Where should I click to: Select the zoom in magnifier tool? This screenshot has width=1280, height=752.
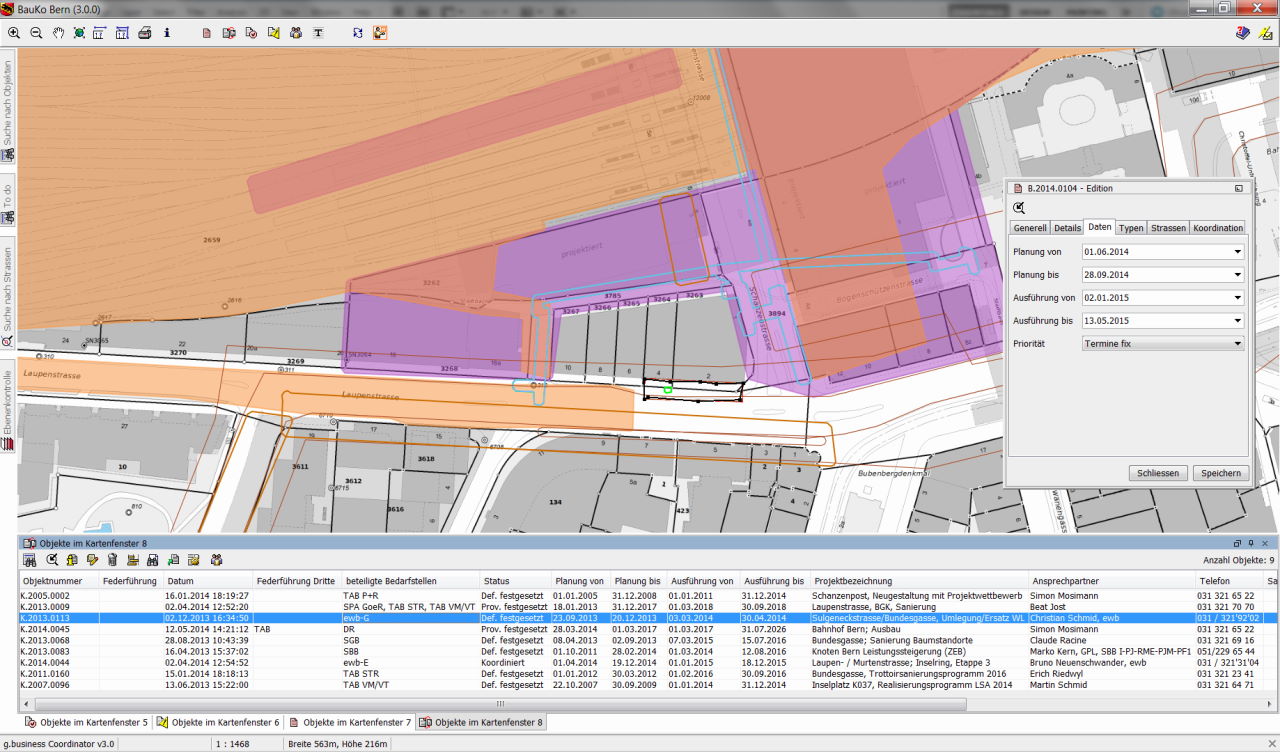(14, 33)
